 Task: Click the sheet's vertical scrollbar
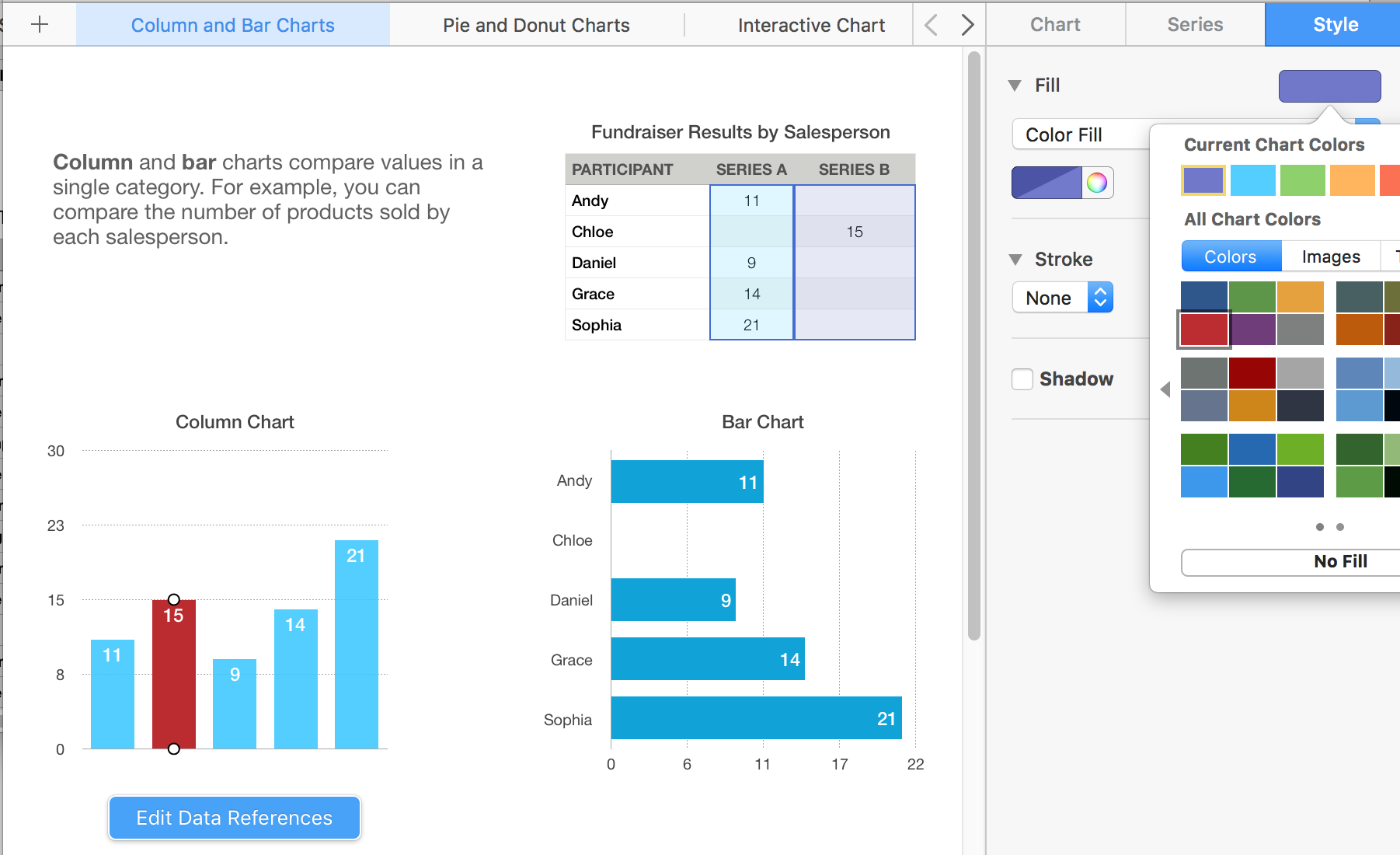[x=974, y=346]
